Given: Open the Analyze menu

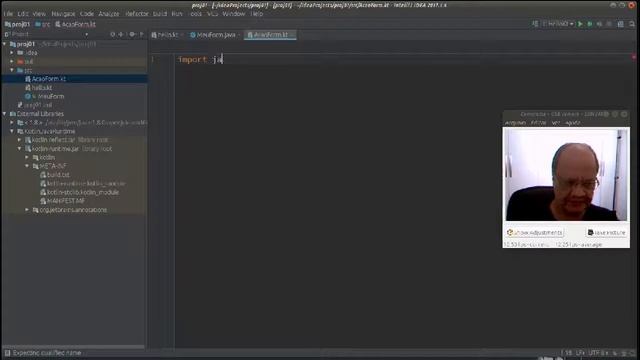Looking at the screenshot, I should (x=109, y=14).
